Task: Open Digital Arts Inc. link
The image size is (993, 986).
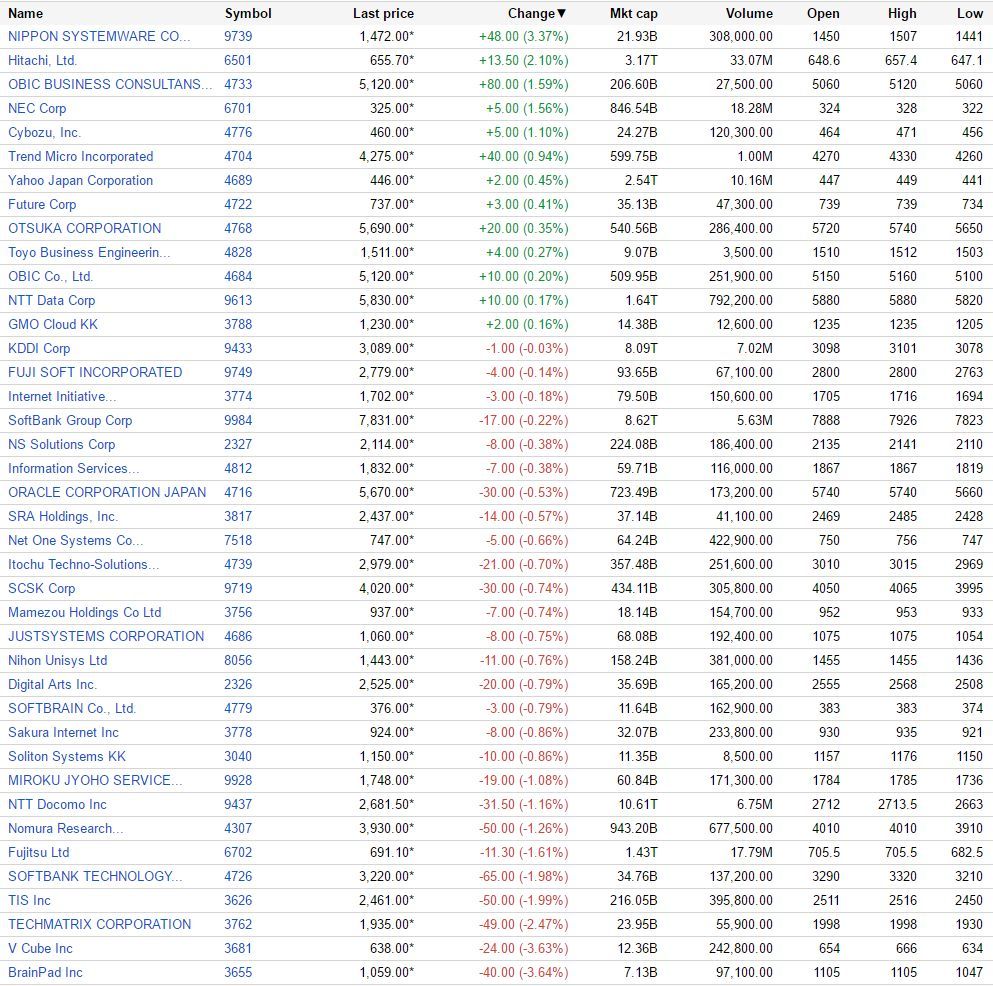Action: [x=53, y=685]
